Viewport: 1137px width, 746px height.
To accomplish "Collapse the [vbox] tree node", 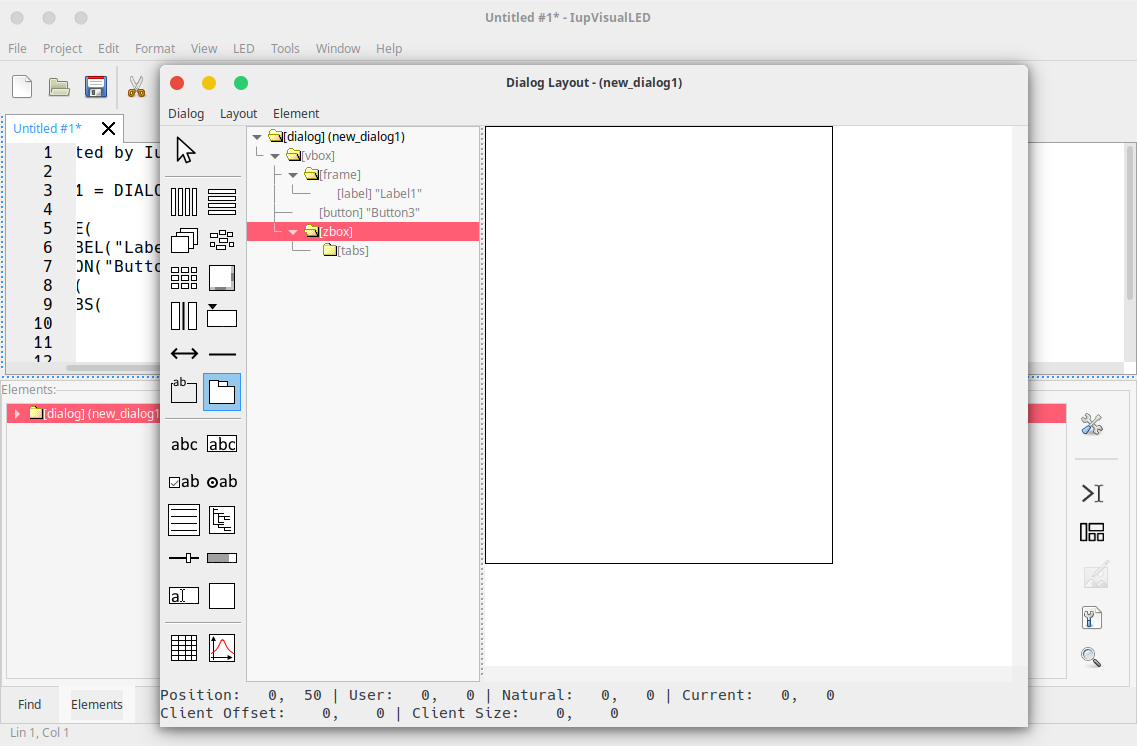I will 275,156.
